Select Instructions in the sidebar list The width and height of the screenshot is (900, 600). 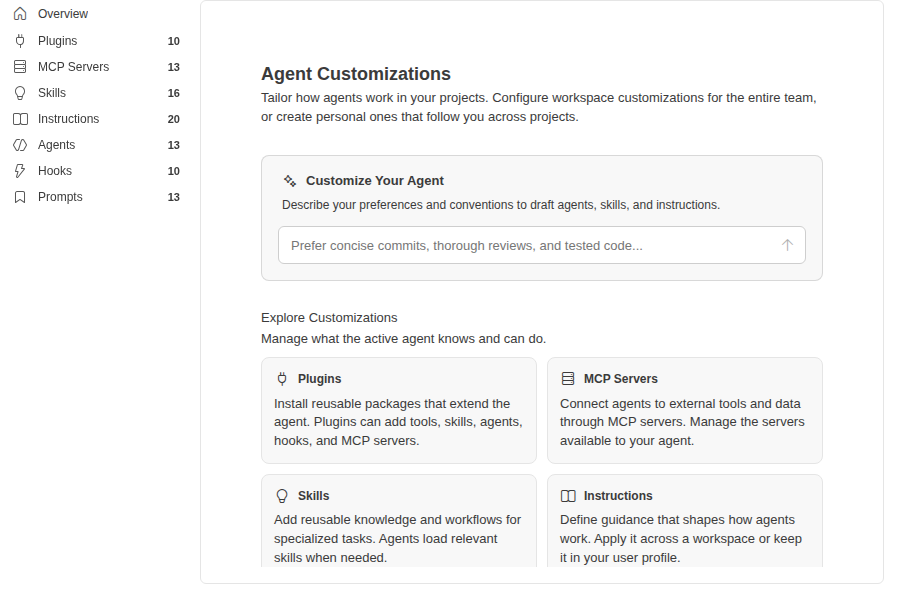[x=96, y=119]
